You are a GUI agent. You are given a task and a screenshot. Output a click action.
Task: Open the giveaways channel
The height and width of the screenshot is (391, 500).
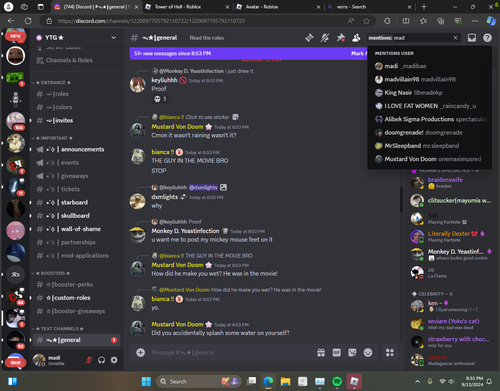pos(76,176)
